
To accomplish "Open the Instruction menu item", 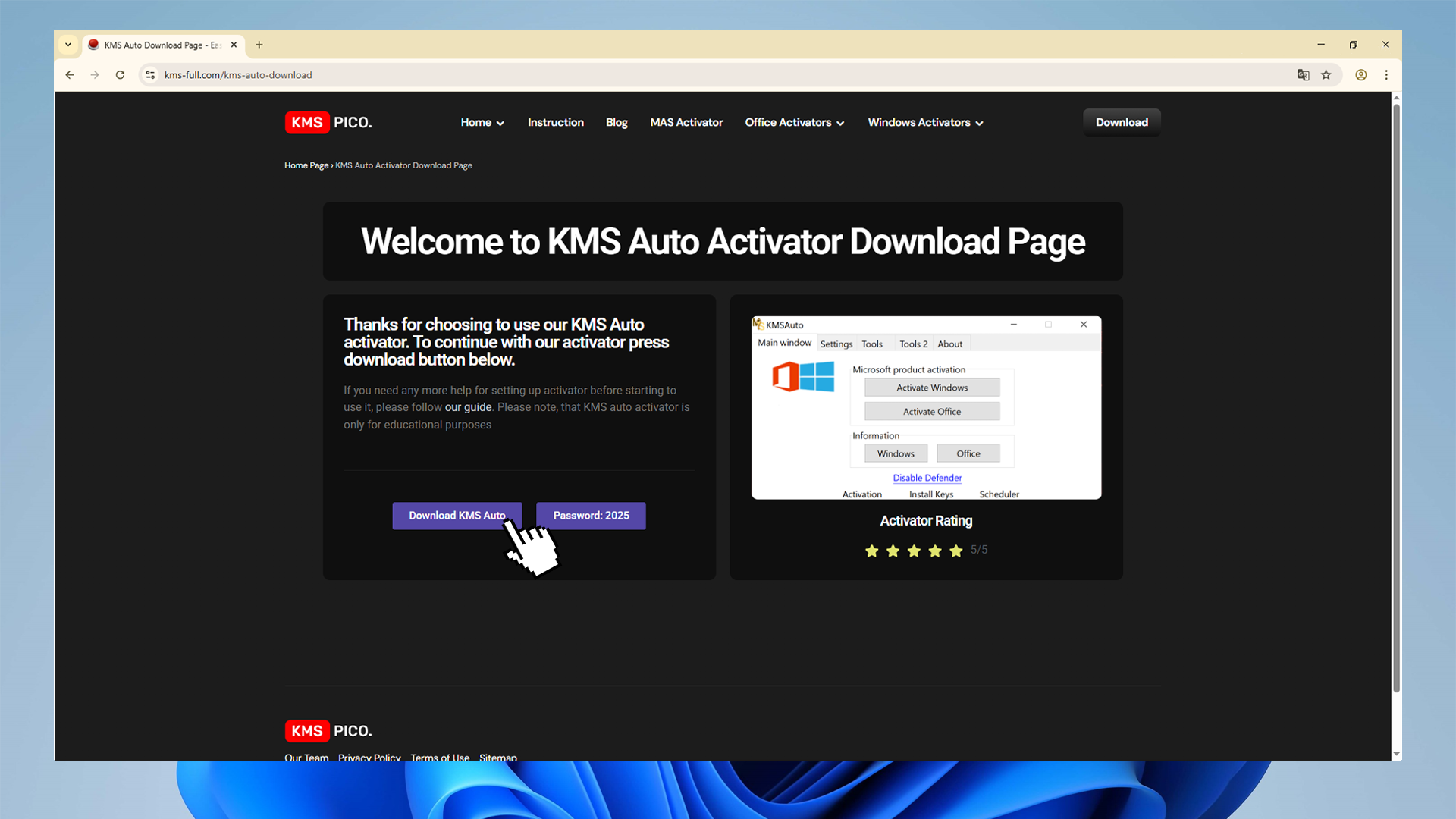I will click(556, 122).
